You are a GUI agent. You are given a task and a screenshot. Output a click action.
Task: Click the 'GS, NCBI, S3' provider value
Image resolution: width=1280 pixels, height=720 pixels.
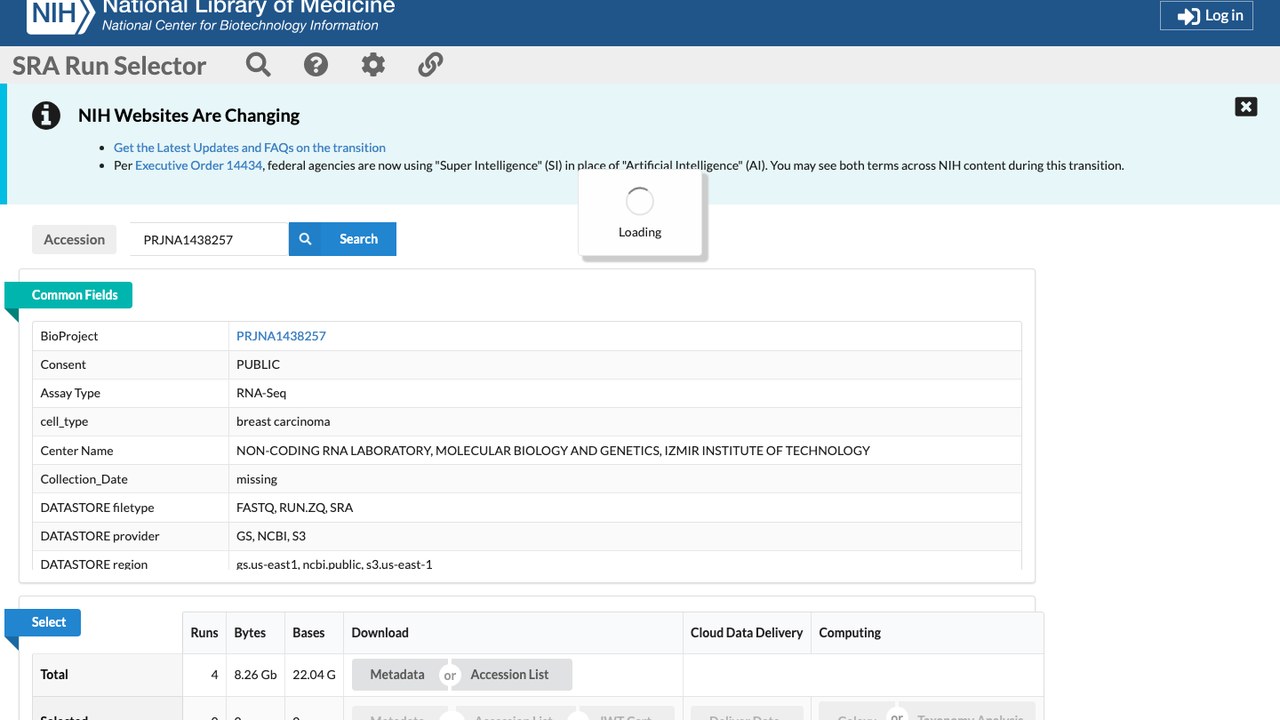pyautogui.click(x=271, y=536)
